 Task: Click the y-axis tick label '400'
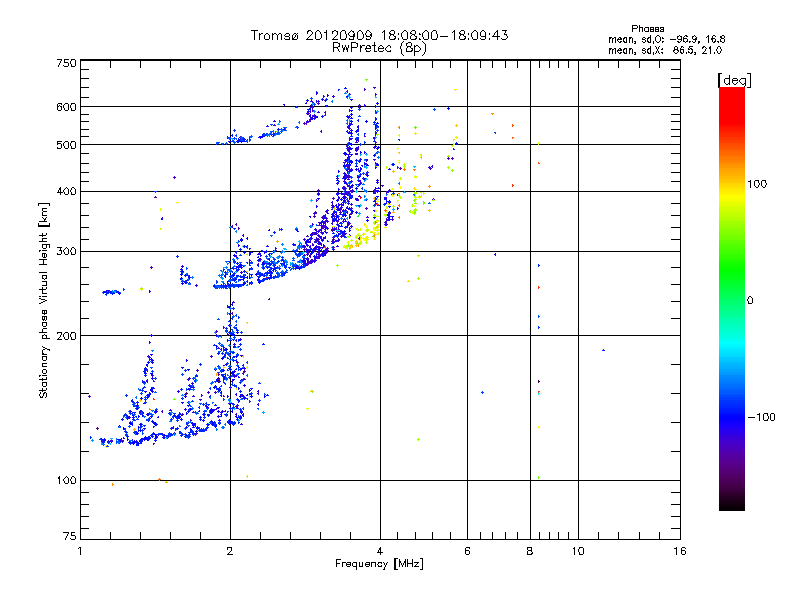tap(66, 192)
